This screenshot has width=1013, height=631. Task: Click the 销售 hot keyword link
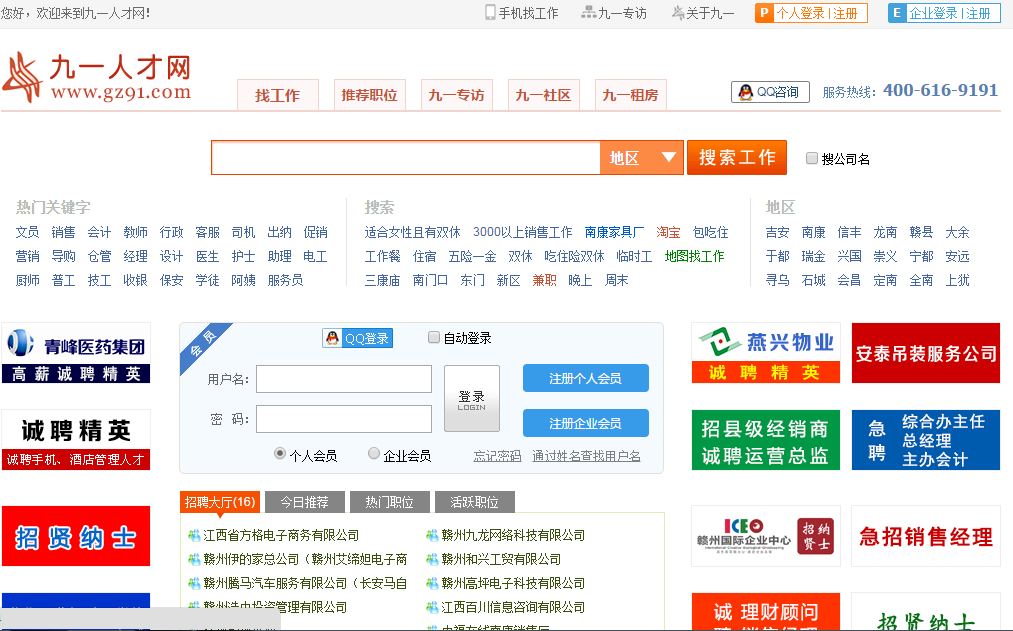63,233
